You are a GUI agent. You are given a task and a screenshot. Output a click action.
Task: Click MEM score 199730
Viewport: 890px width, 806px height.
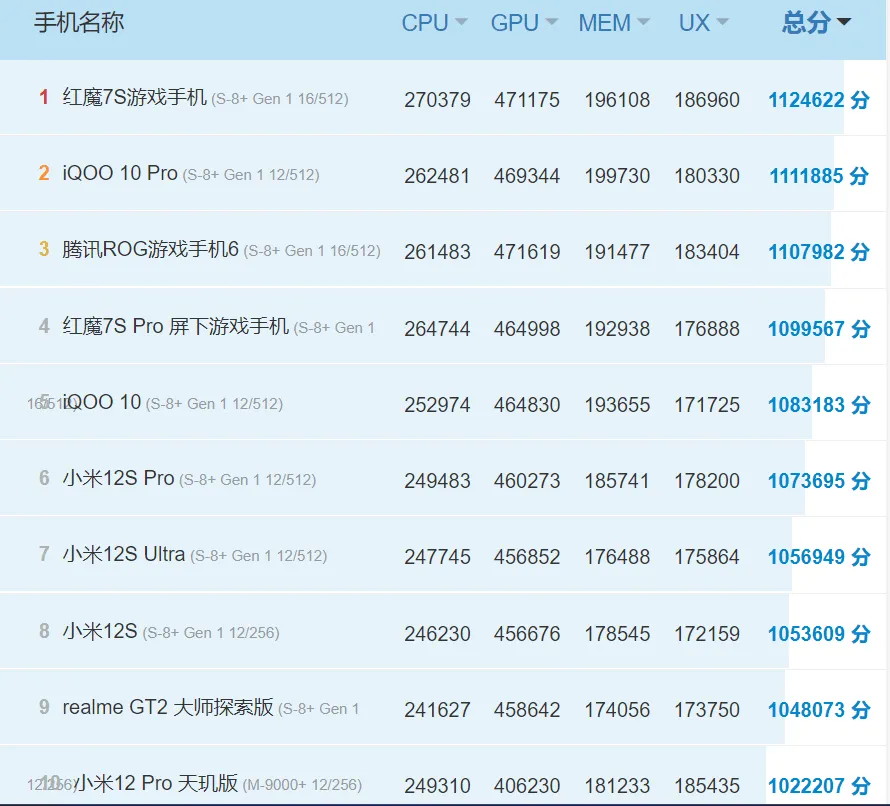pyautogui.click(x=617, y=176)
